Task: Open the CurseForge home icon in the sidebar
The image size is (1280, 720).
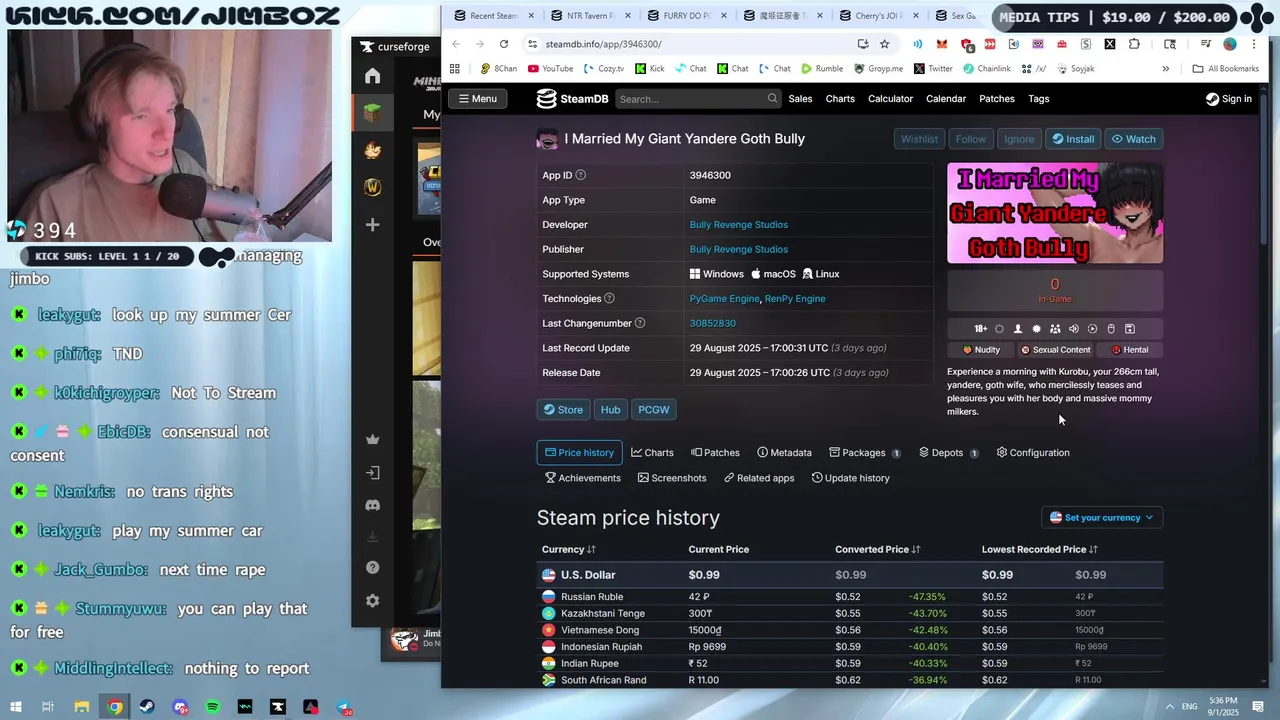Action: coord(372,77)
